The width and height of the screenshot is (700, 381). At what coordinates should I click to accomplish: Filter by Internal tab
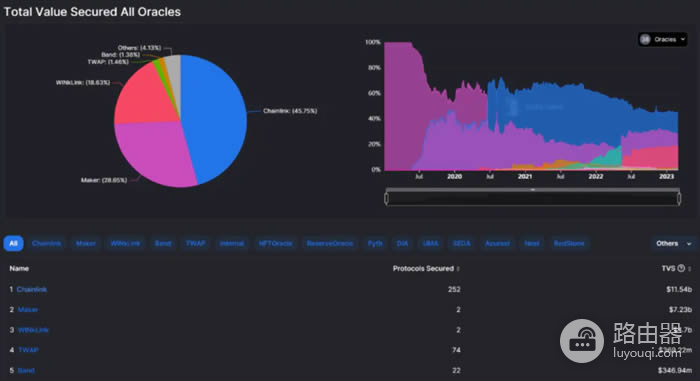tap(232, 243)
